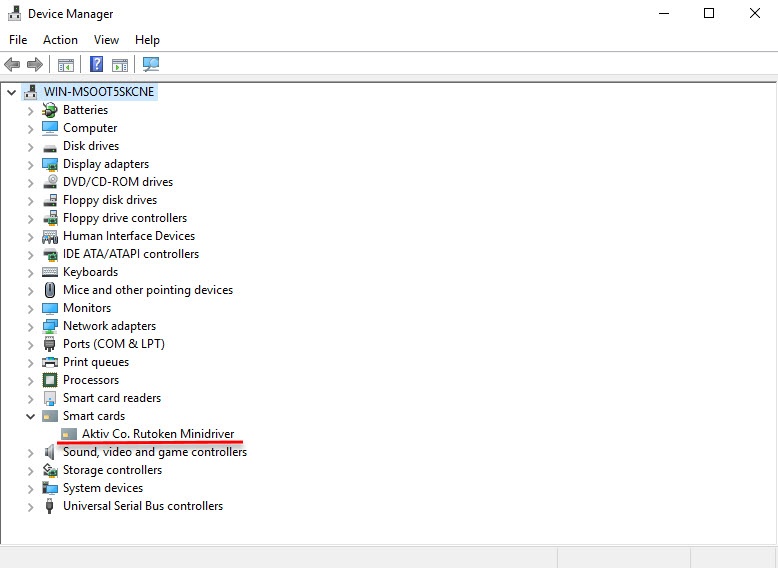This screenshot has width=778, height=568.
Task: Click the Monitors category icon
Action: (x=50, y=308)
